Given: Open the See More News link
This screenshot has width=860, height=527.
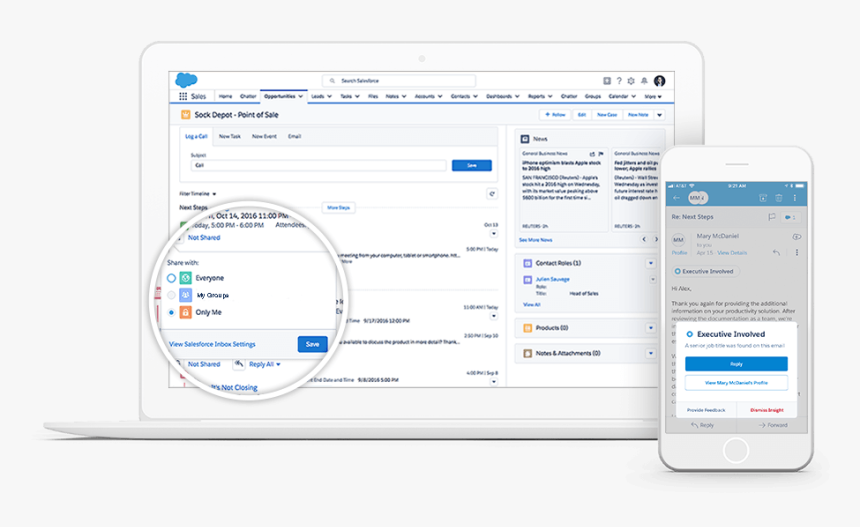Looking at the screenshot, I should pyautogui.click(x=536, y=240).
